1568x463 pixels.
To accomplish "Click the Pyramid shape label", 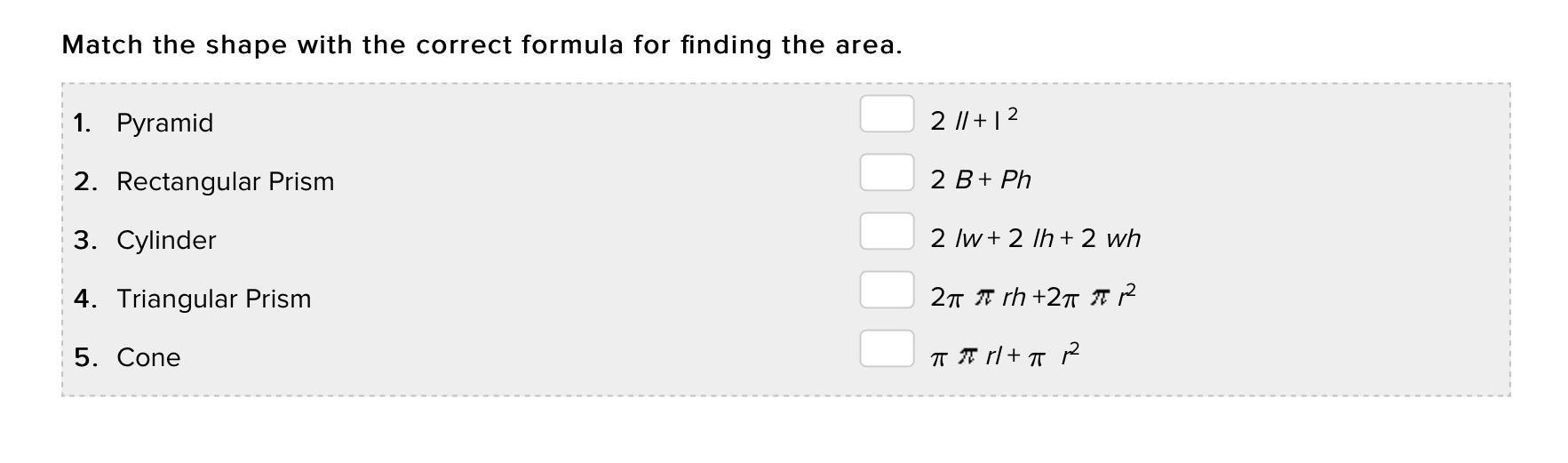I will tap(164, 123).
